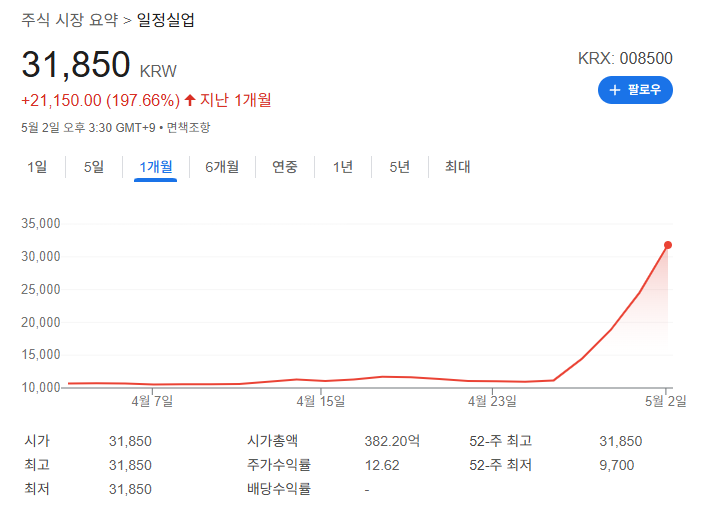The height and width of the screenshot is (506, 714).
Task: Click the 4월 7일 axis label
Action: pyautogui.click(x=152, y=401)
